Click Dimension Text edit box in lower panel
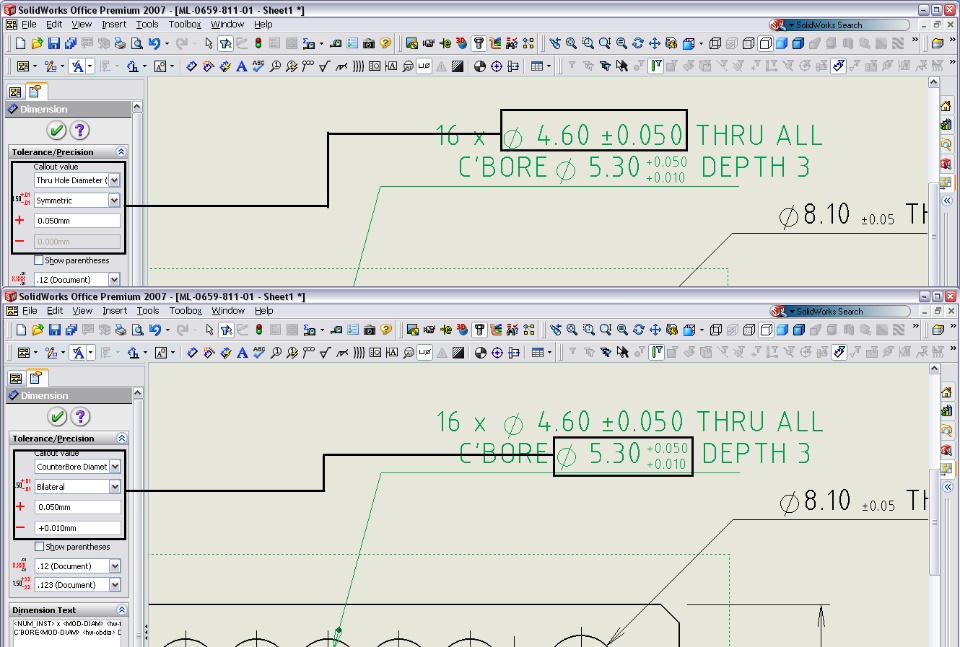The height and width of the screenshot is (647, 960). point(67,633)
